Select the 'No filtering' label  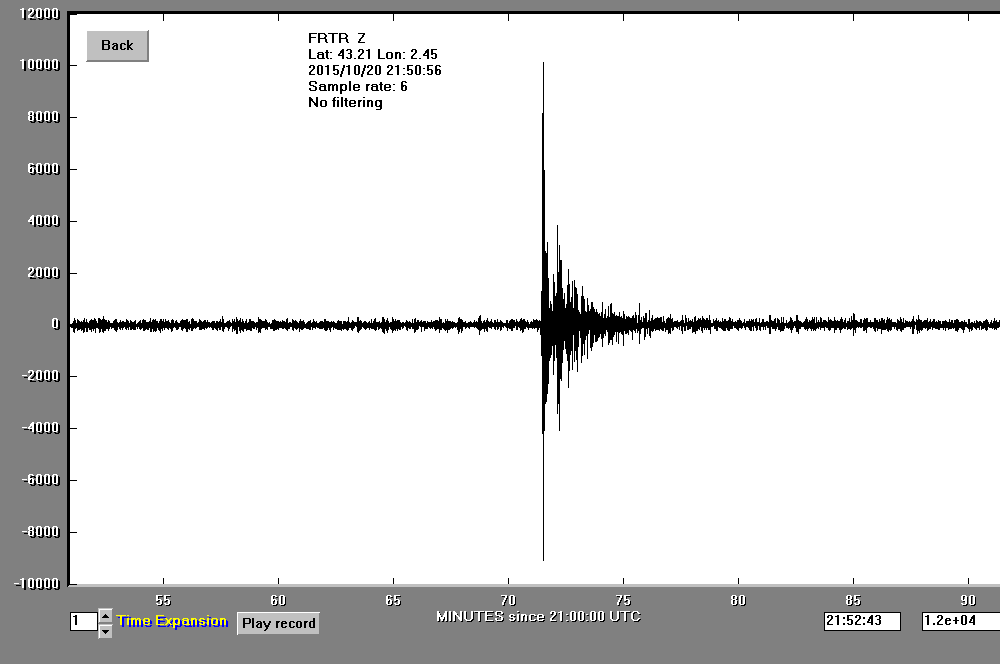[345, 103]
